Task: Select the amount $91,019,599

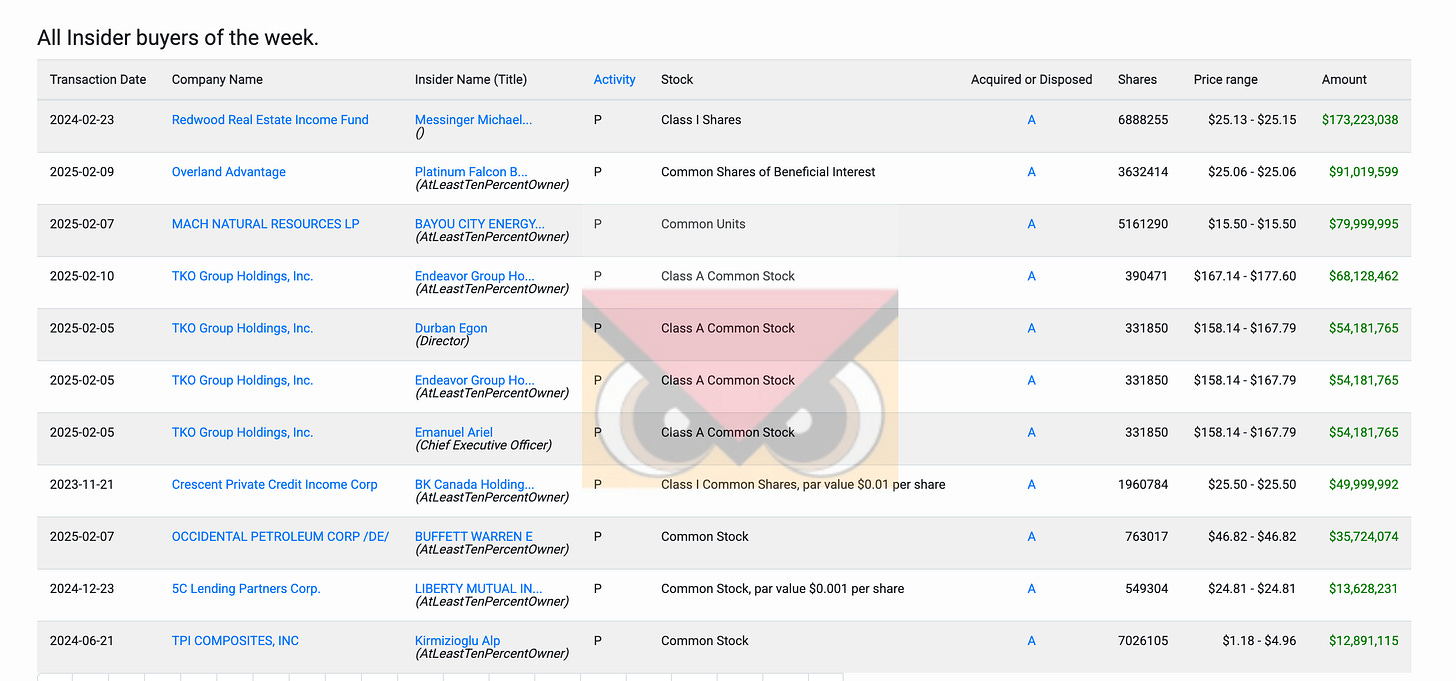Action: pyautogui.click(x=1364, y=171)
